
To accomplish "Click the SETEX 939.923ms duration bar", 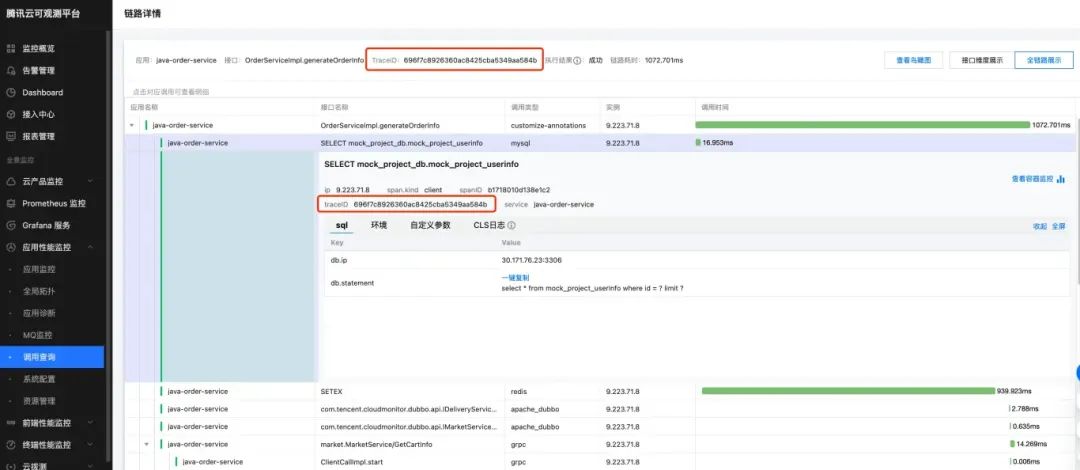I will coord(849,391).
